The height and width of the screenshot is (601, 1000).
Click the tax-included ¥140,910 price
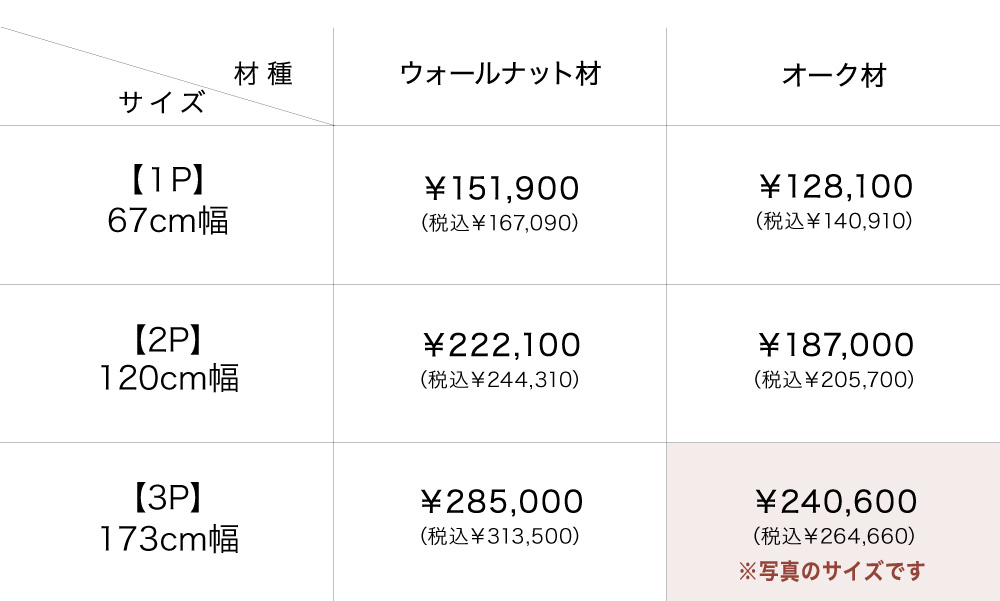pos(834,222)
